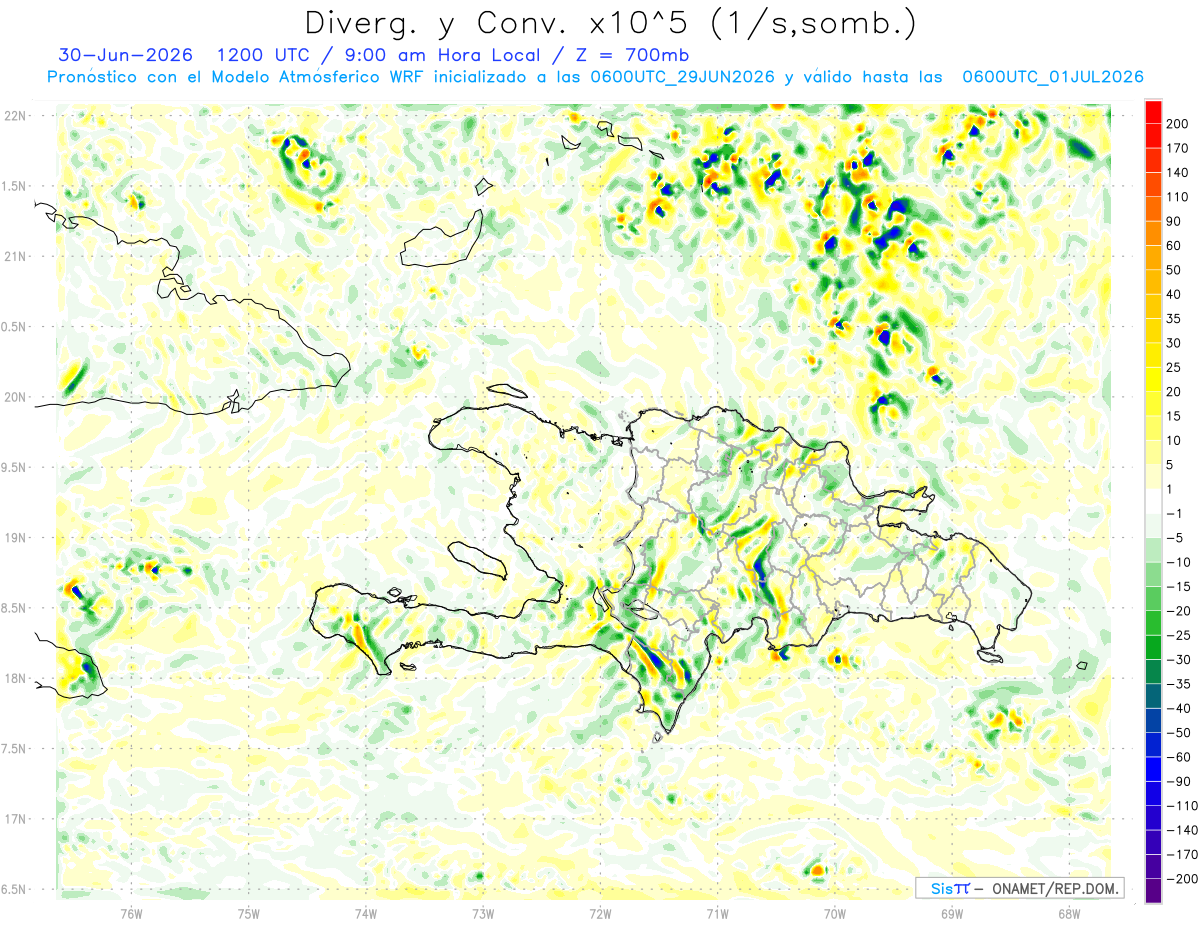This screenshot has height=927, width=1200.
Task: Click the 20N latitude label
Action: click(x=15, y=397)
